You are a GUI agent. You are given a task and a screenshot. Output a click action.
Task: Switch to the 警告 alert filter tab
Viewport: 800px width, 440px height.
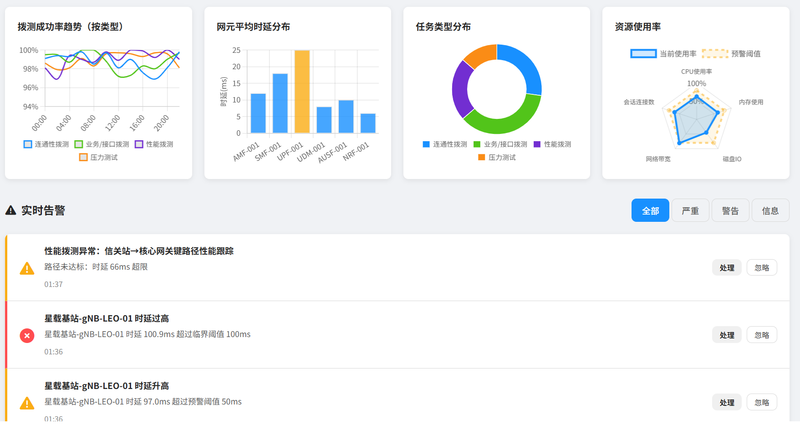730,210
